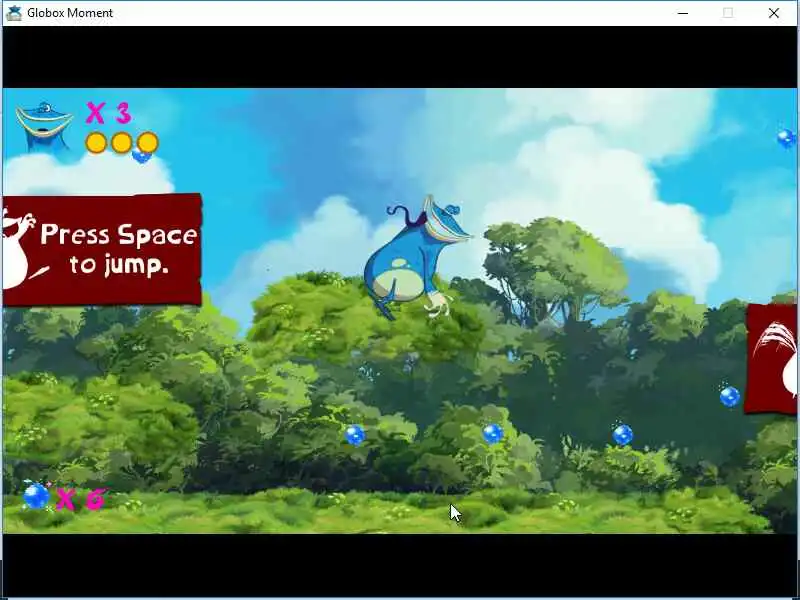Click the blue orb counter icon

[x=36, y=495]
